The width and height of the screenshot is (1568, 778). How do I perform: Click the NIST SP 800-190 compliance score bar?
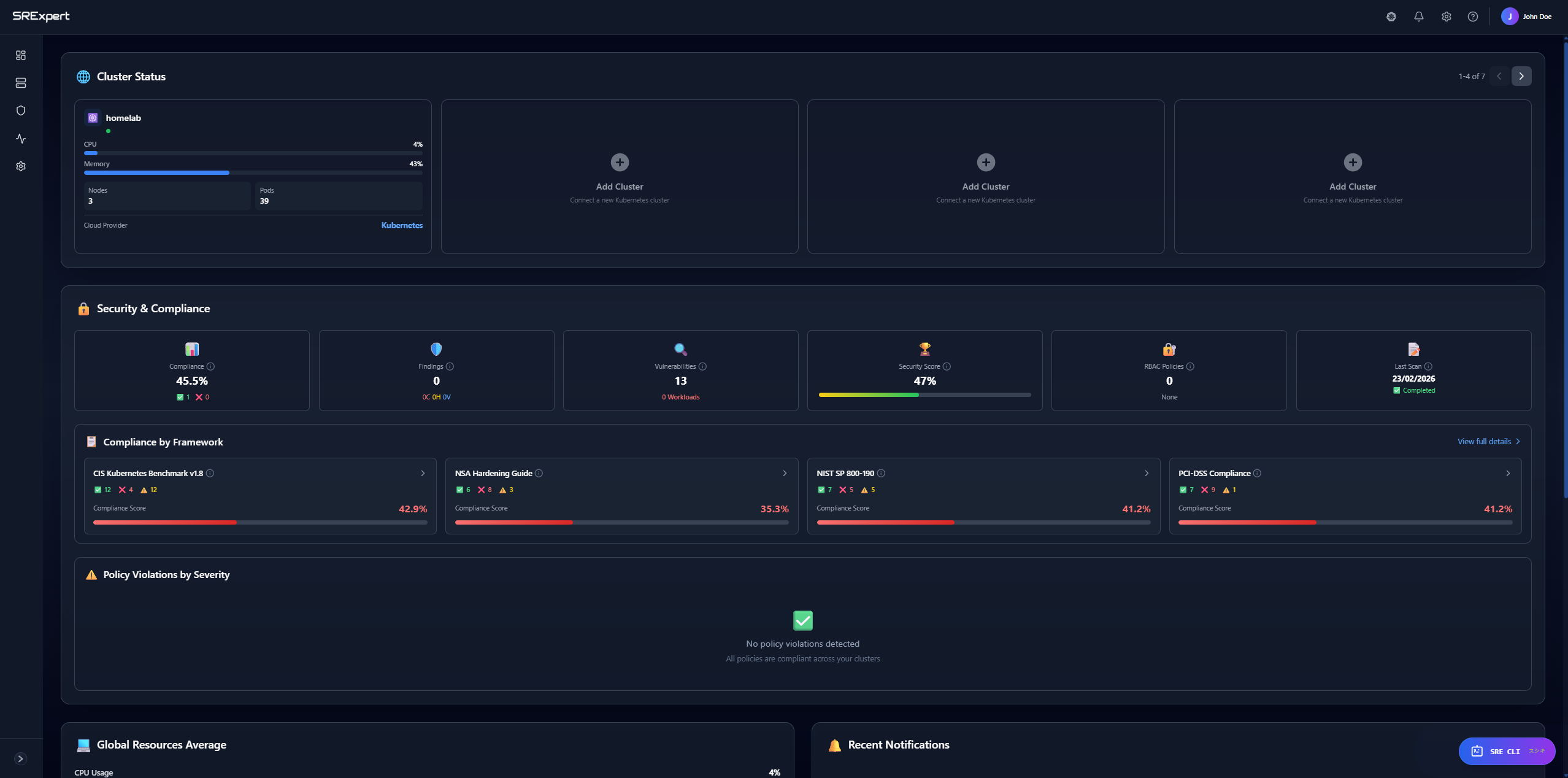983,522
